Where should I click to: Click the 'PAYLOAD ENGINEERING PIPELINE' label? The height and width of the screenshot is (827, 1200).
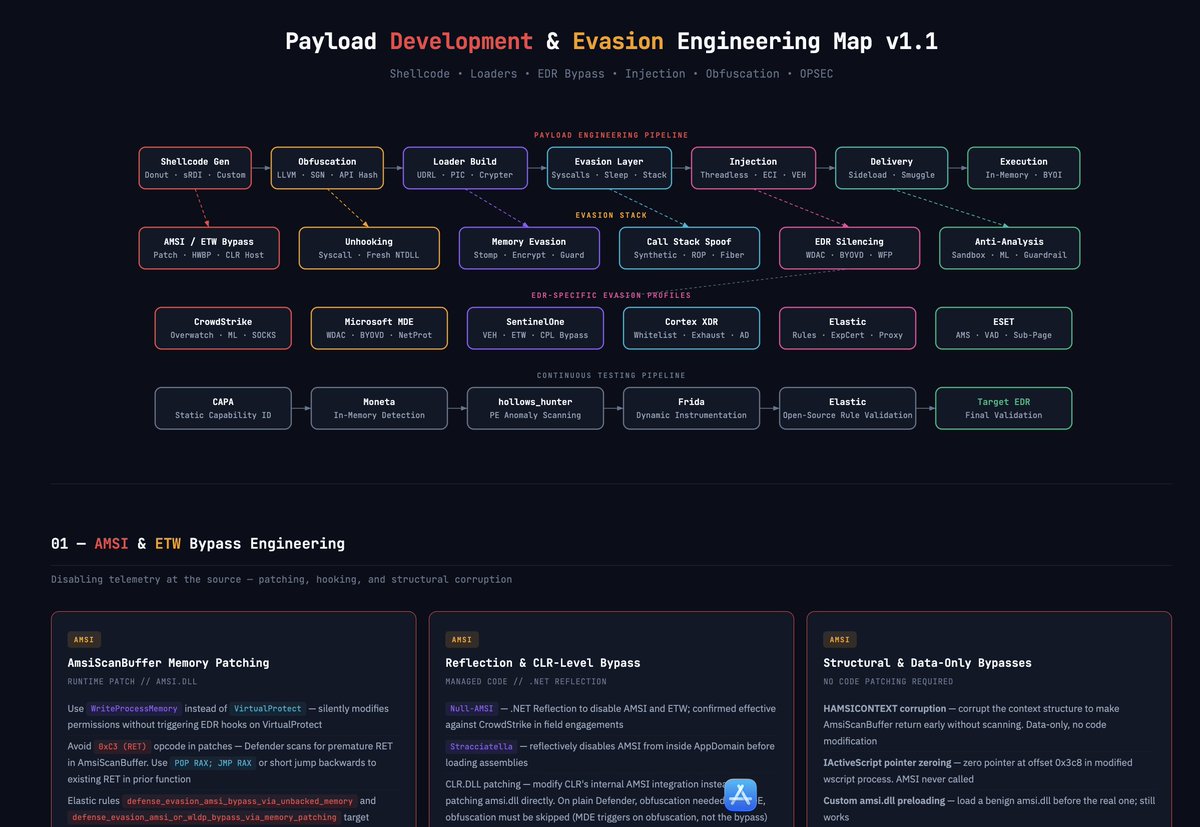[611, 135]
